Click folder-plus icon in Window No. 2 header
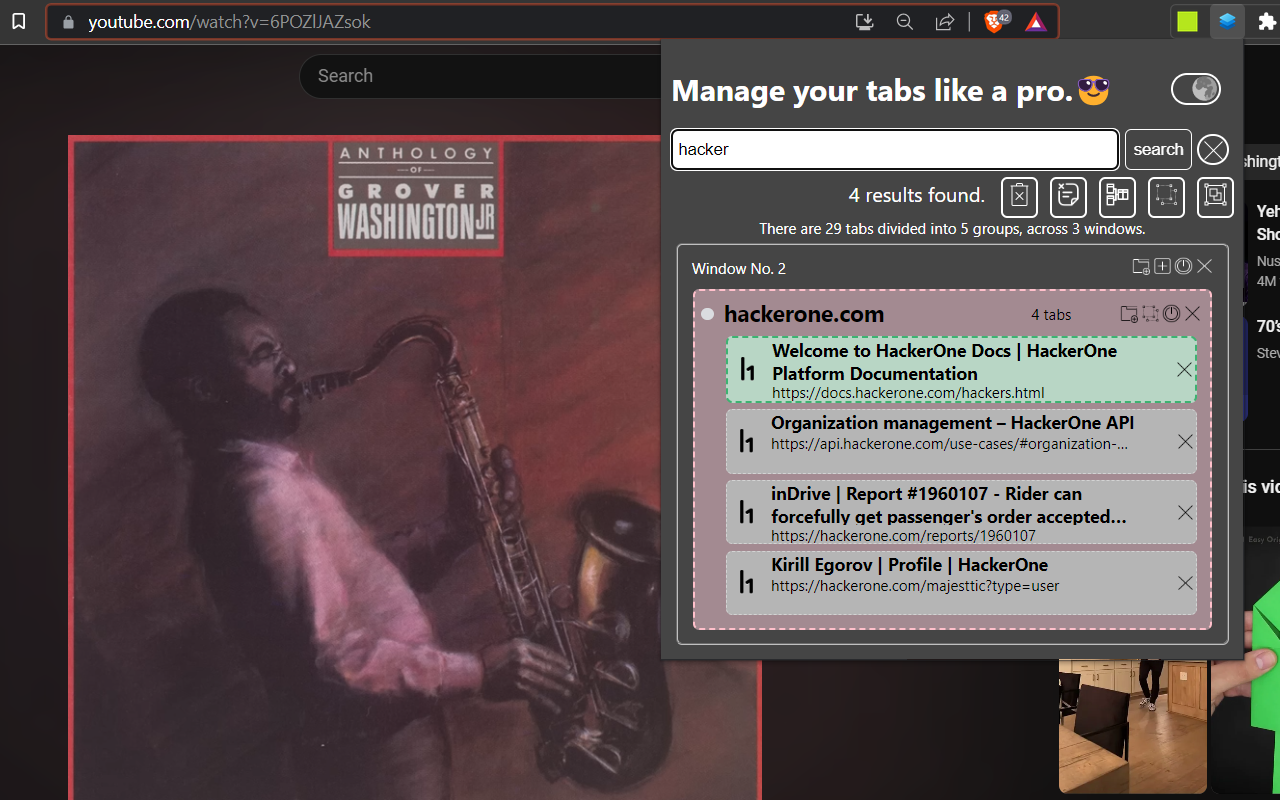 click(x=1141, y=266)
